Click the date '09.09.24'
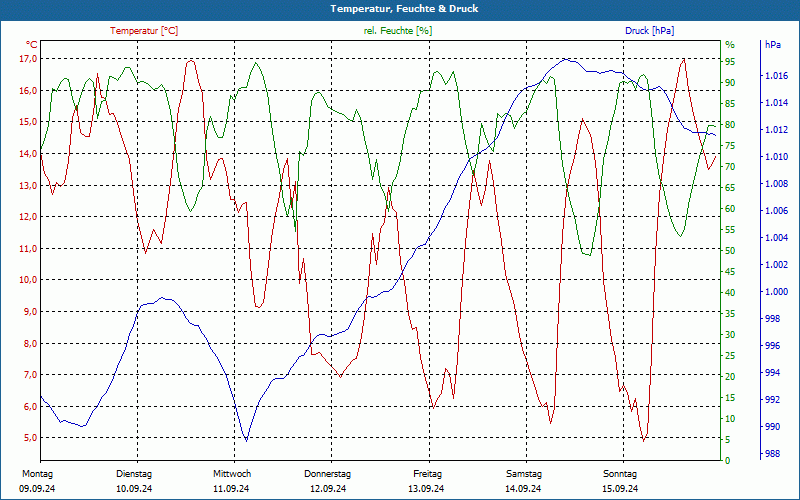This screenshot has width=800, height=500. (37, 489)
